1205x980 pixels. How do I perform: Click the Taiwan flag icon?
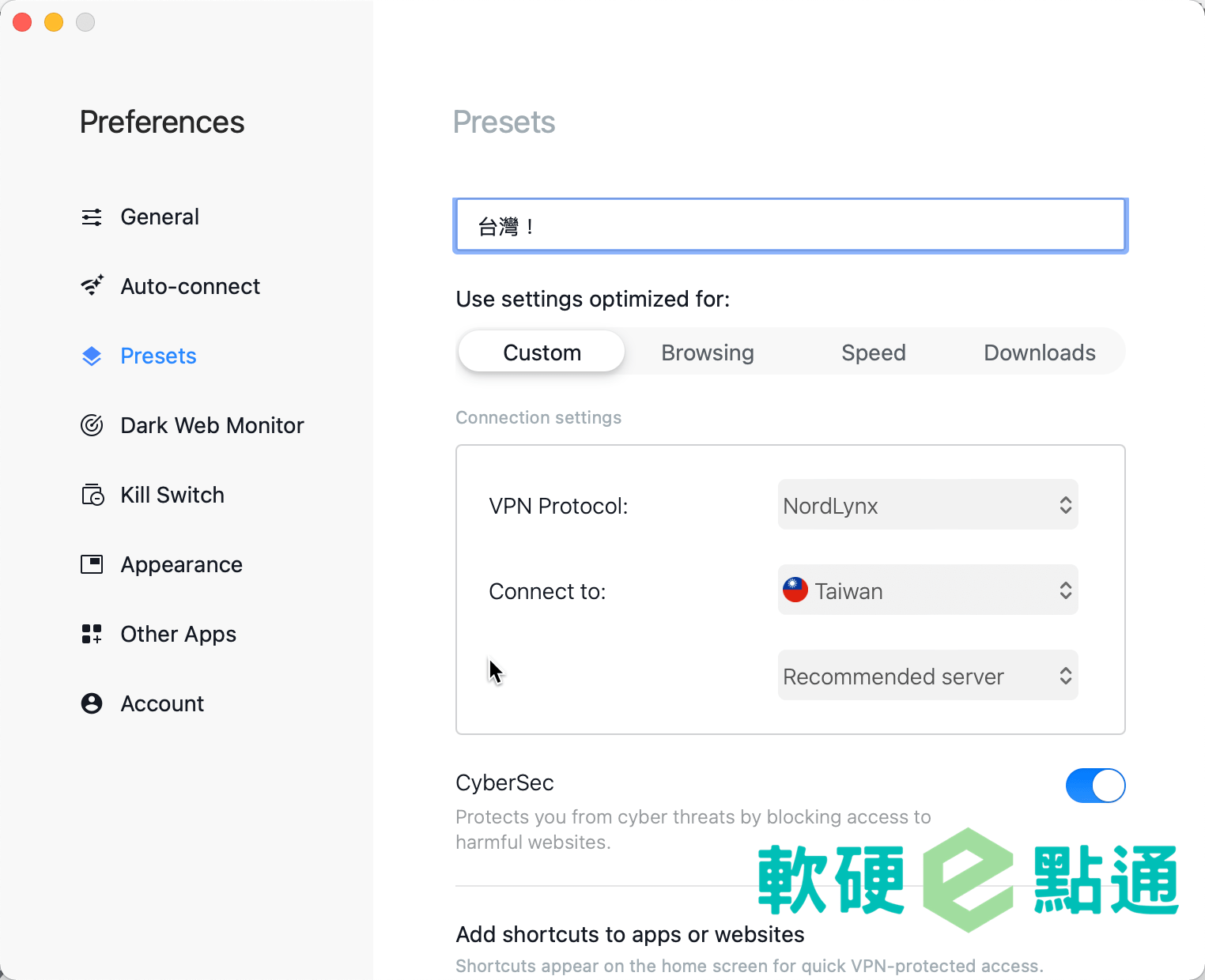[795, 590]
